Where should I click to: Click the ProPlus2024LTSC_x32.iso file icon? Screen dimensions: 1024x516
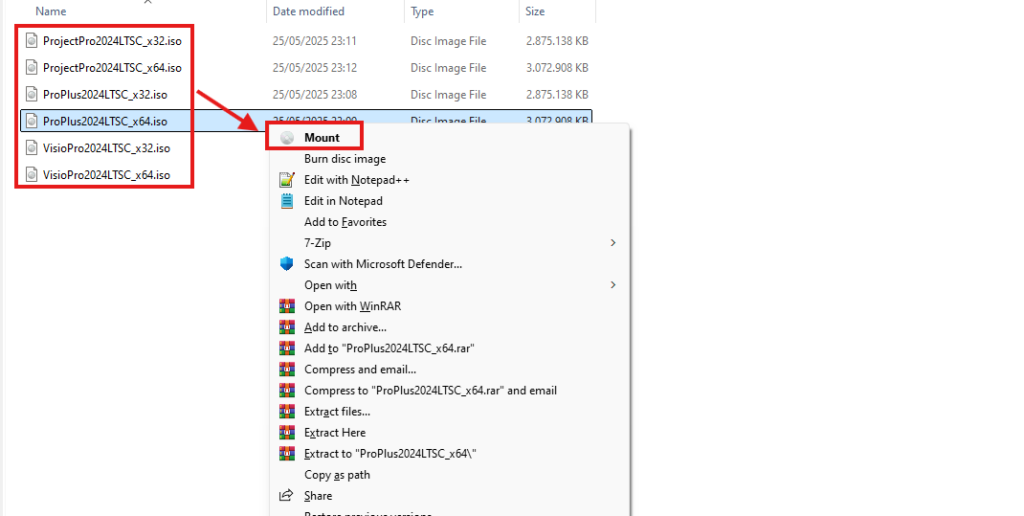[x=31, y=94]
